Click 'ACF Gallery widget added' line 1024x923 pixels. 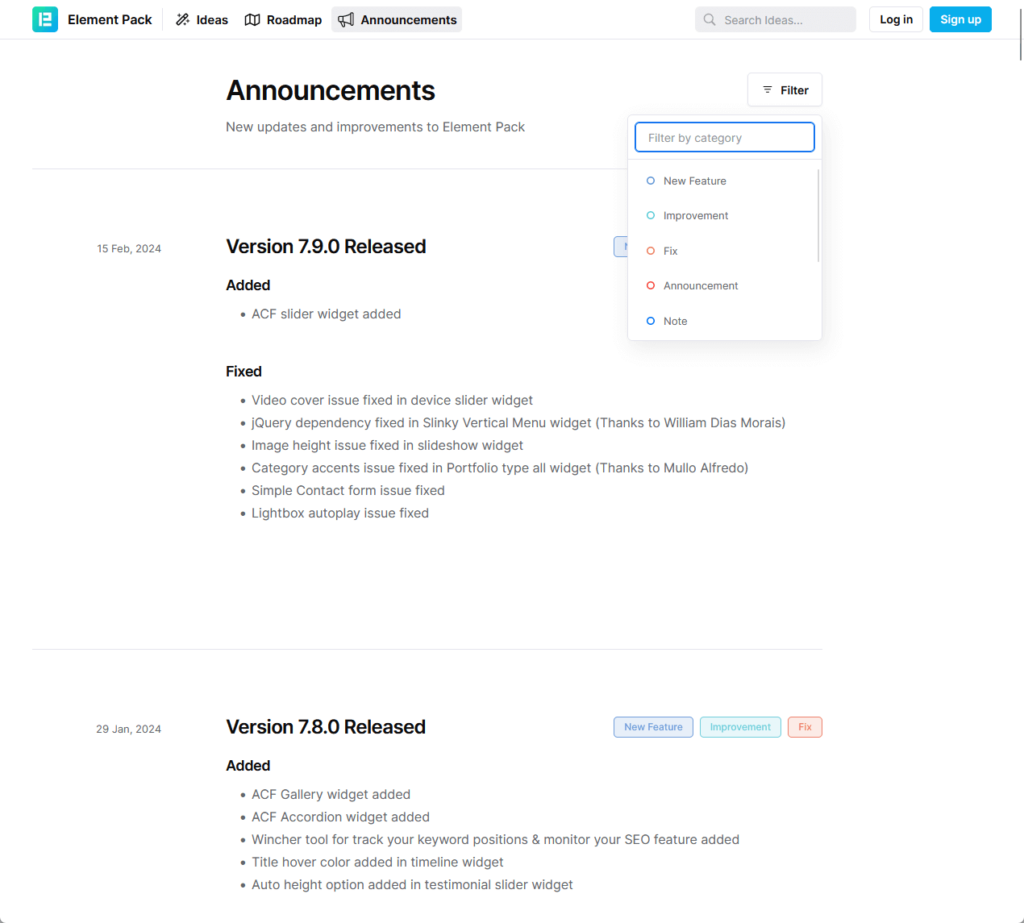click(331, 794)
